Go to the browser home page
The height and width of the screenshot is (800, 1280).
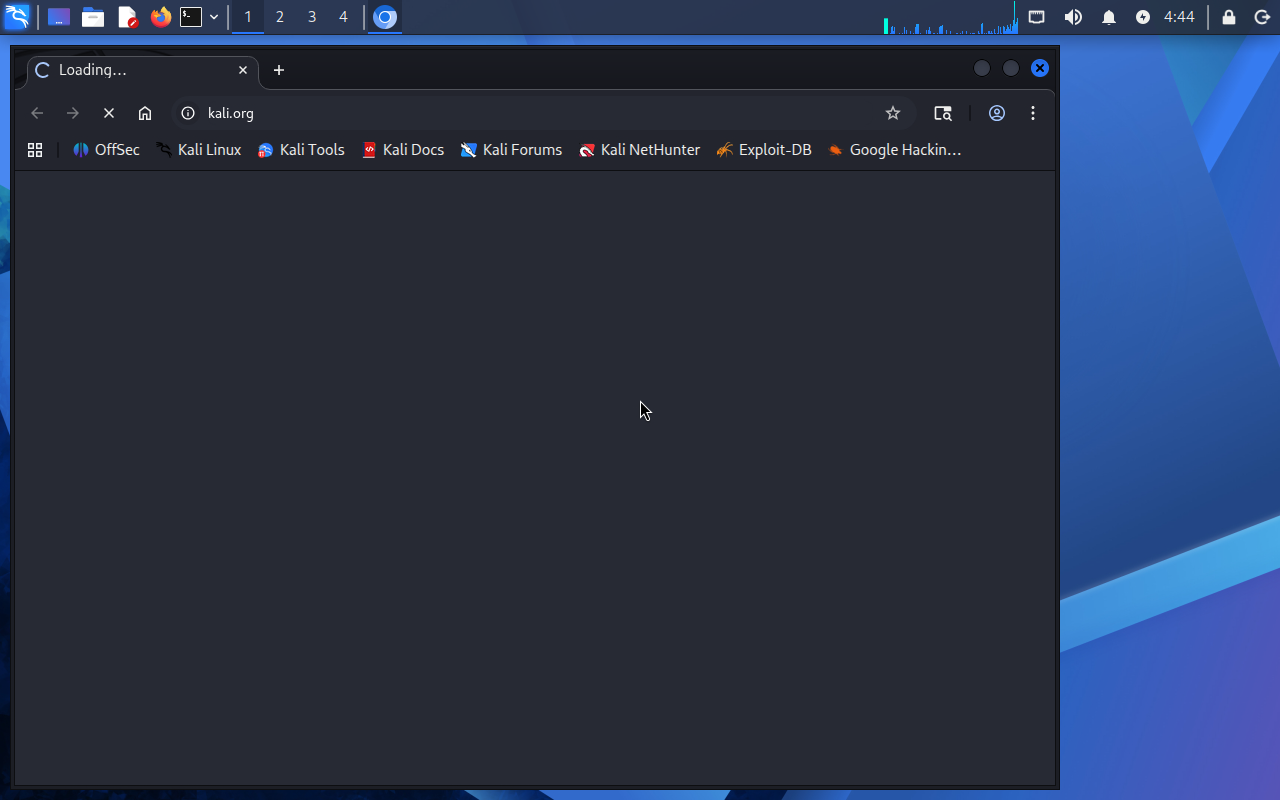click(145, 113)
